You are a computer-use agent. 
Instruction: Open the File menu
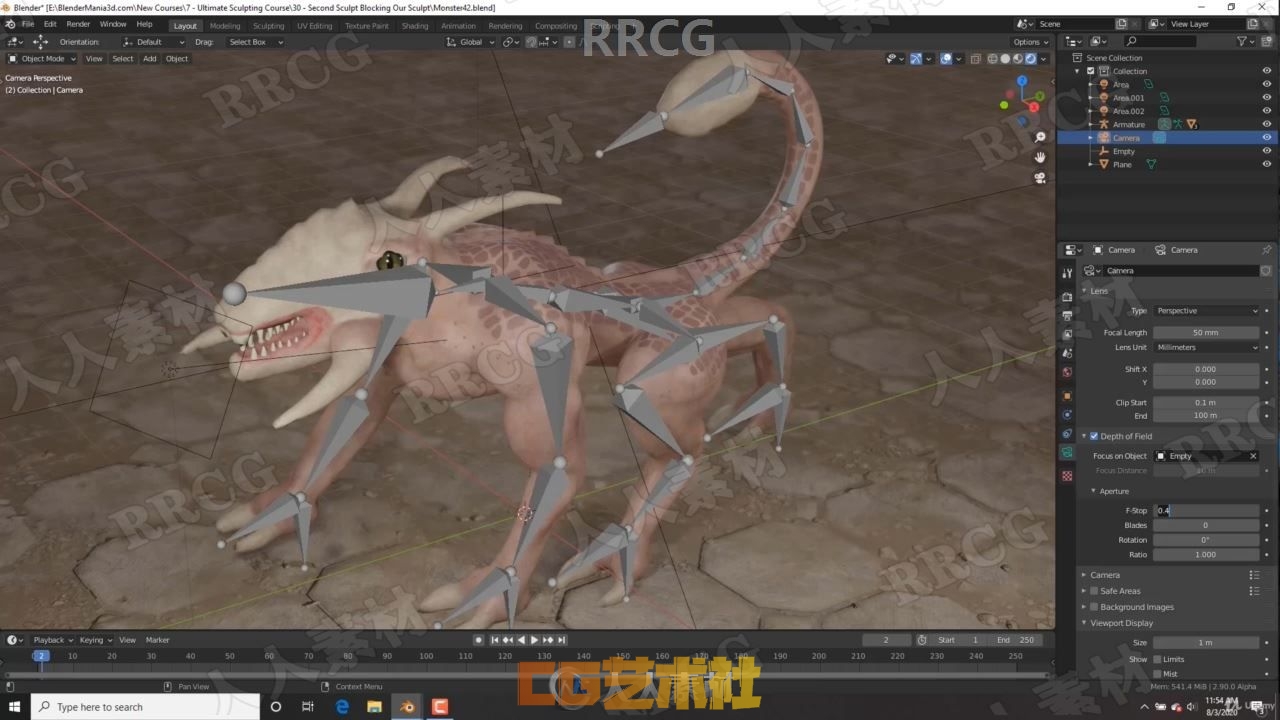tap(27, 24)
